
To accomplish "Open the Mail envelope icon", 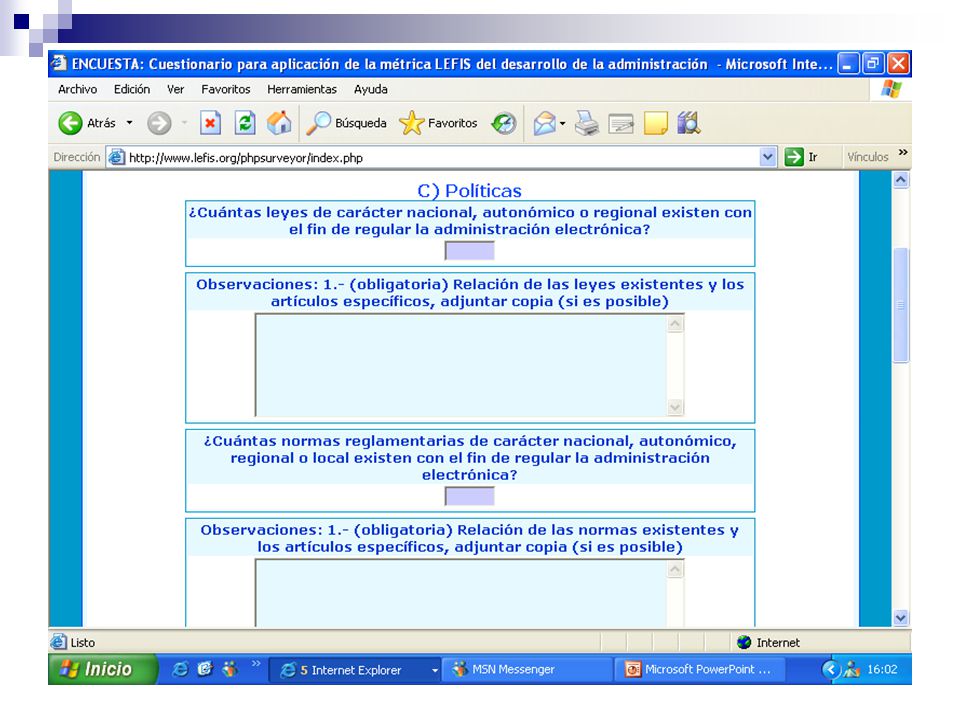I will (544, 123).
